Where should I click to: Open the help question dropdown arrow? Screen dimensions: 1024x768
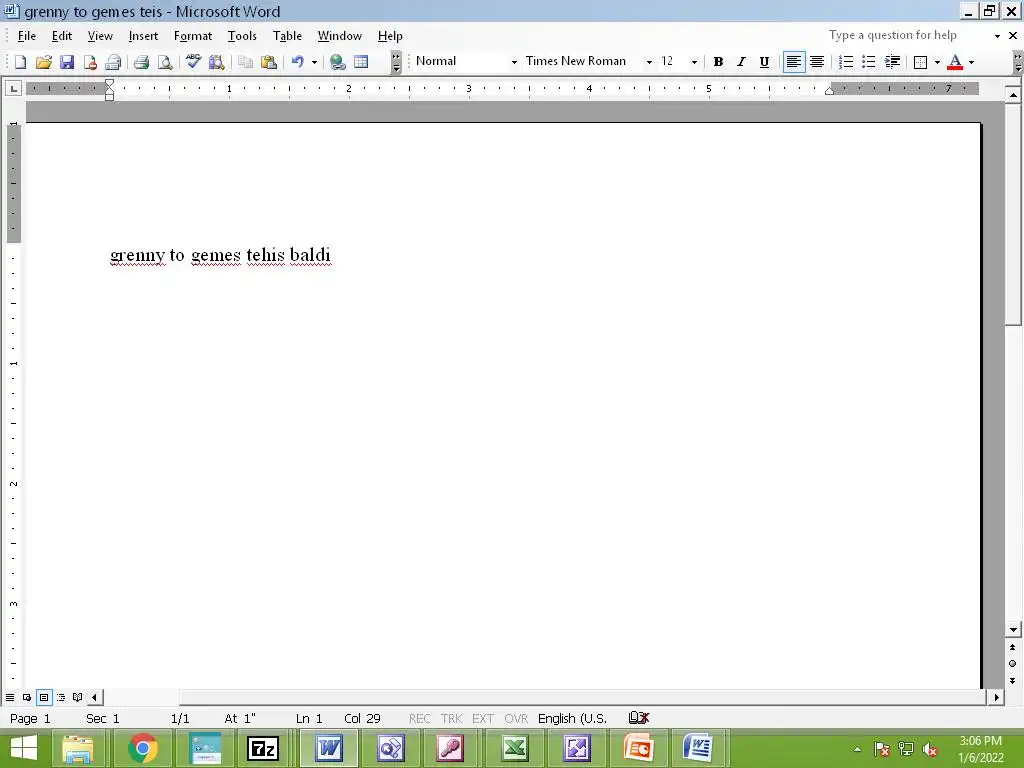(997, 36)
